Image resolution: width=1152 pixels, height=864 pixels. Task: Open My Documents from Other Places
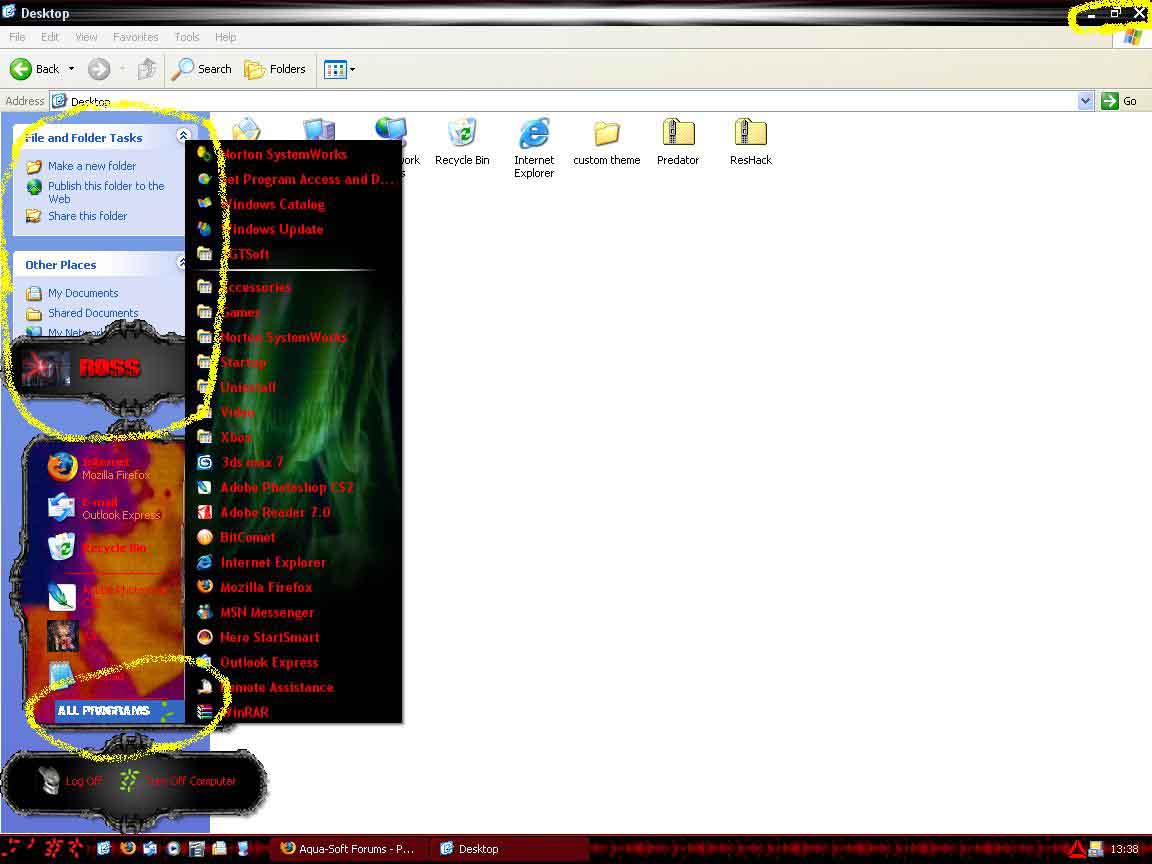83,293
